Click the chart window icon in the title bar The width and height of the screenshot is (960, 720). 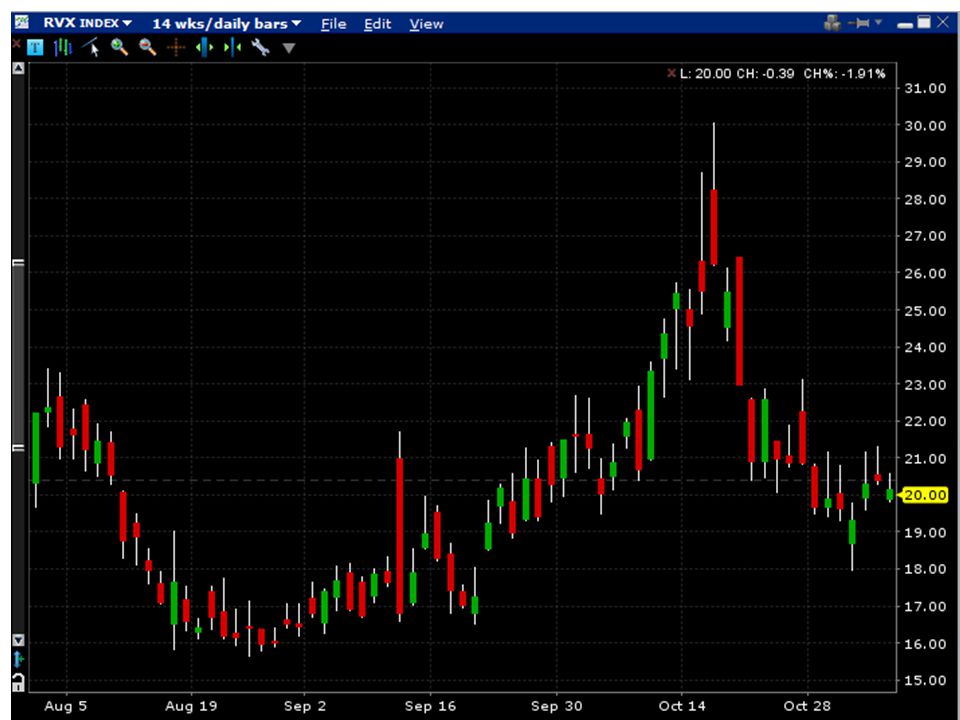[x=21, y=23]
